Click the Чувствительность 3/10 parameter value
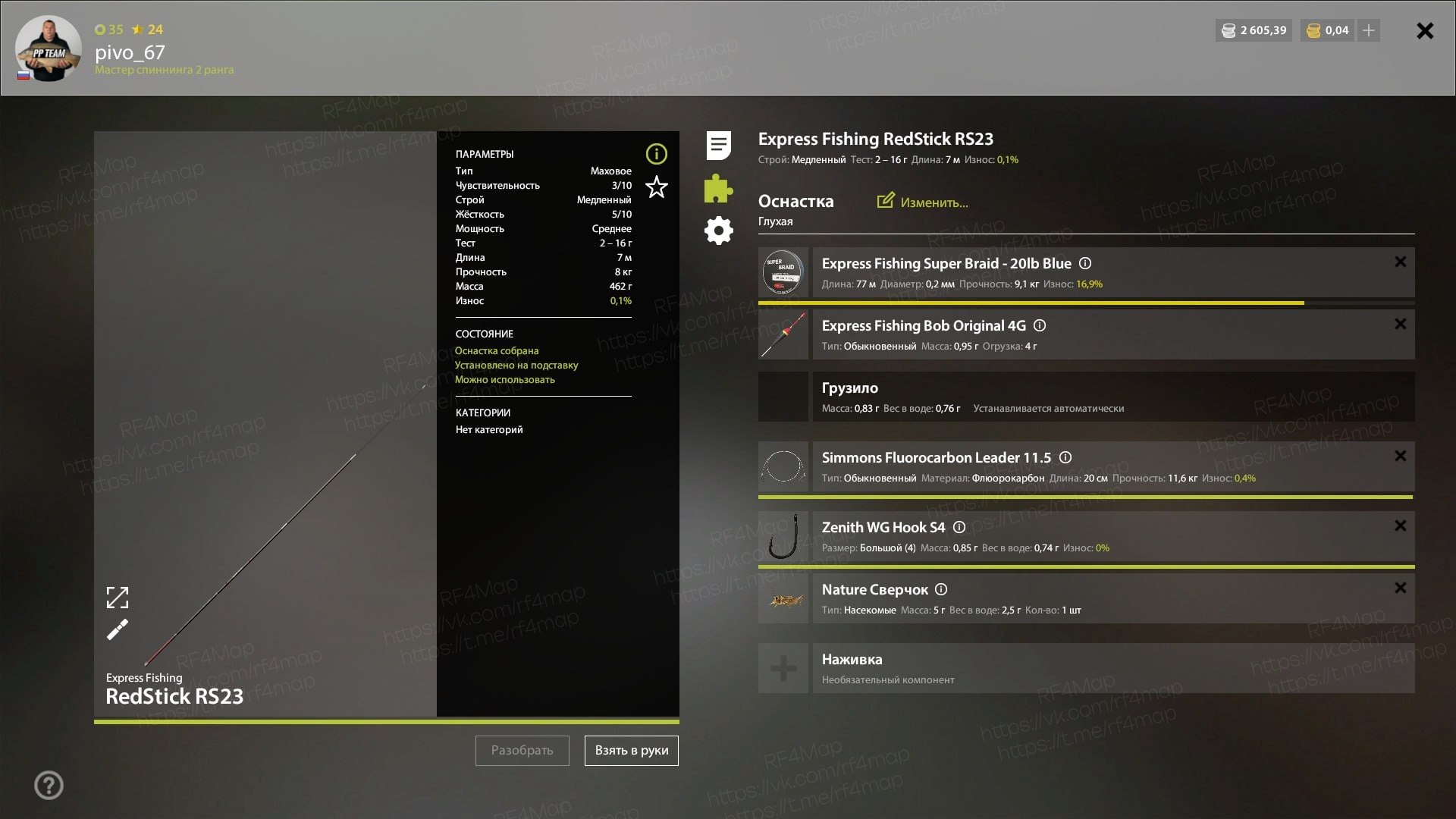 point(622,185)
